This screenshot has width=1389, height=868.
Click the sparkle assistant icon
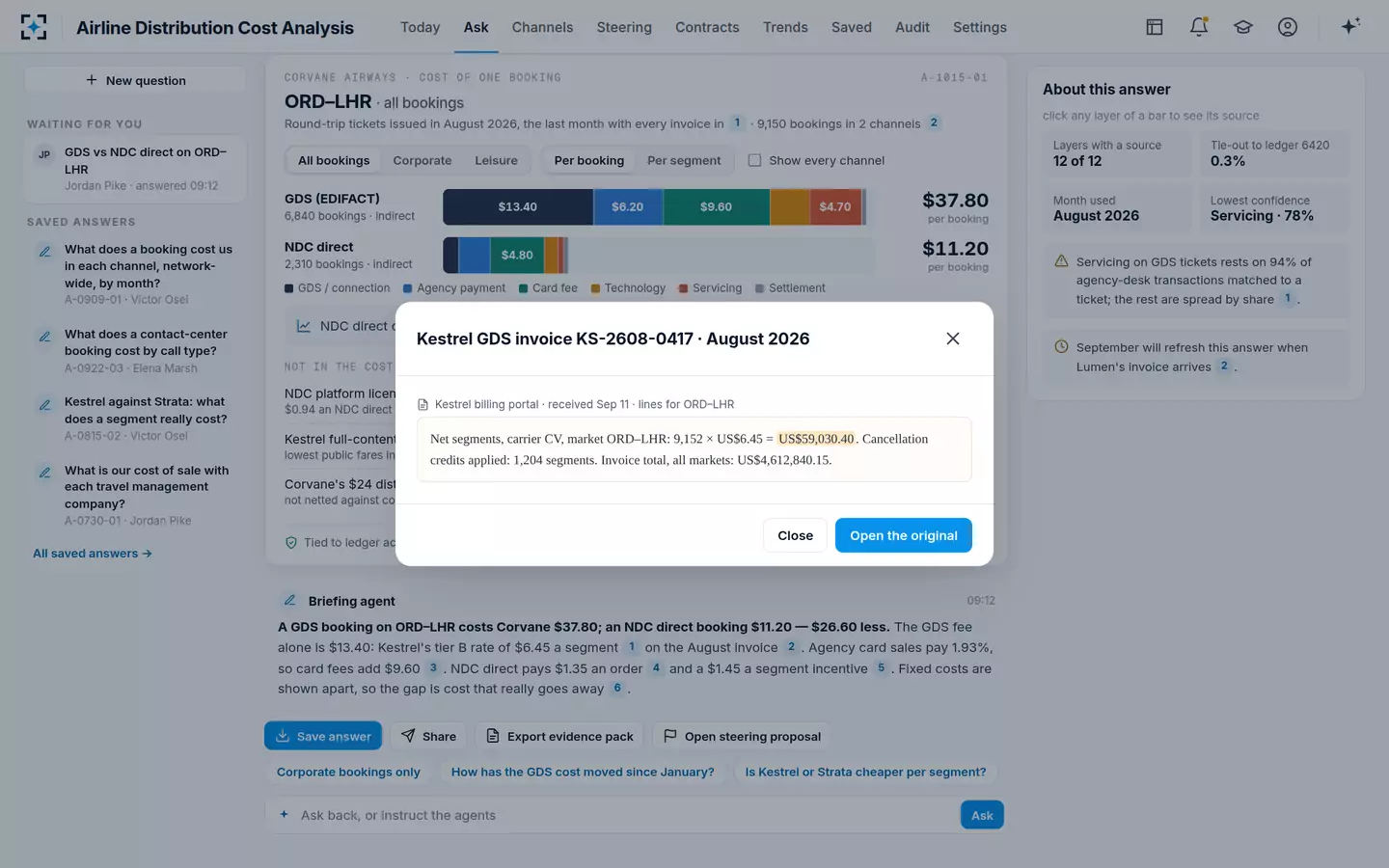pyautogui.click(x=1350, y=26)
